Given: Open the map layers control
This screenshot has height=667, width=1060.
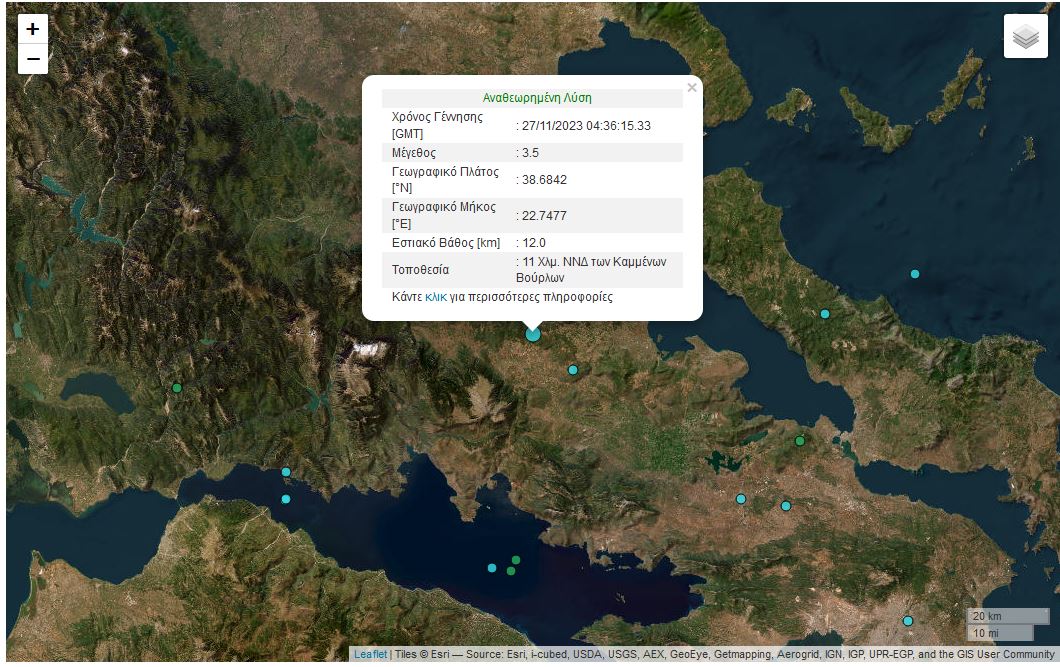Looking at the screenshot, I should tap(1025, 37).
